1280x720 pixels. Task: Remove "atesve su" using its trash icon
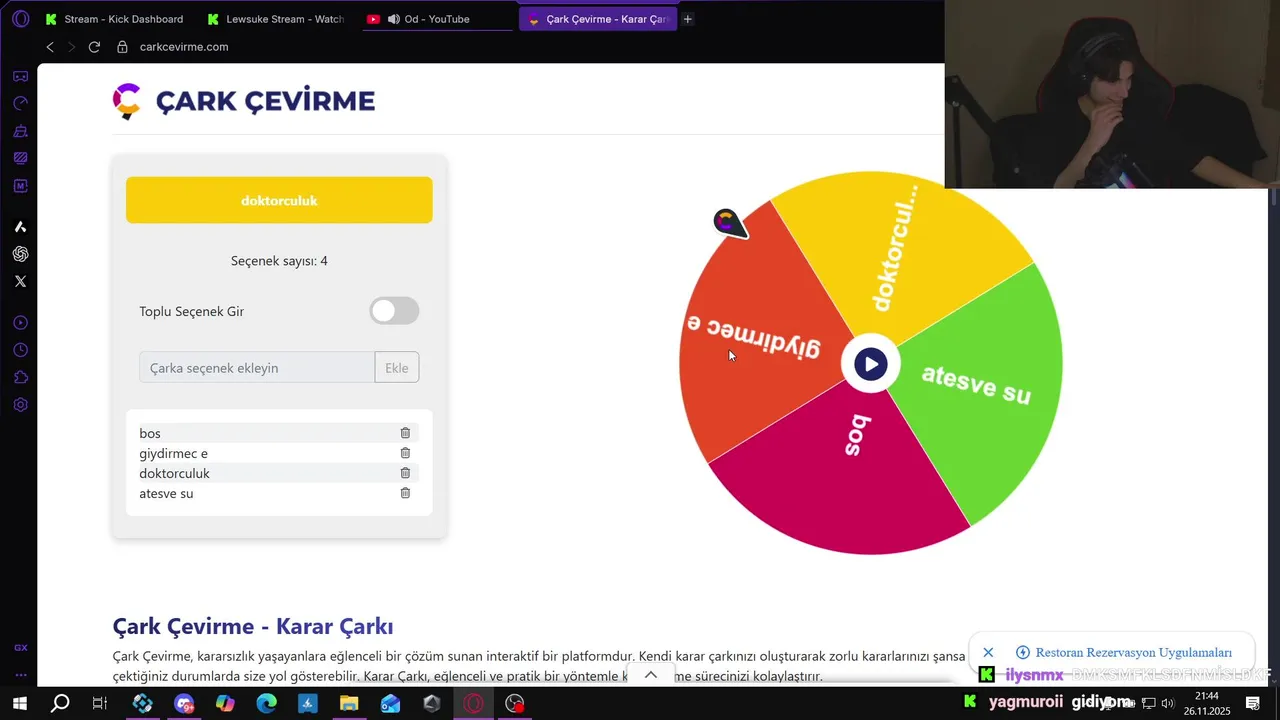click(405, 493)
